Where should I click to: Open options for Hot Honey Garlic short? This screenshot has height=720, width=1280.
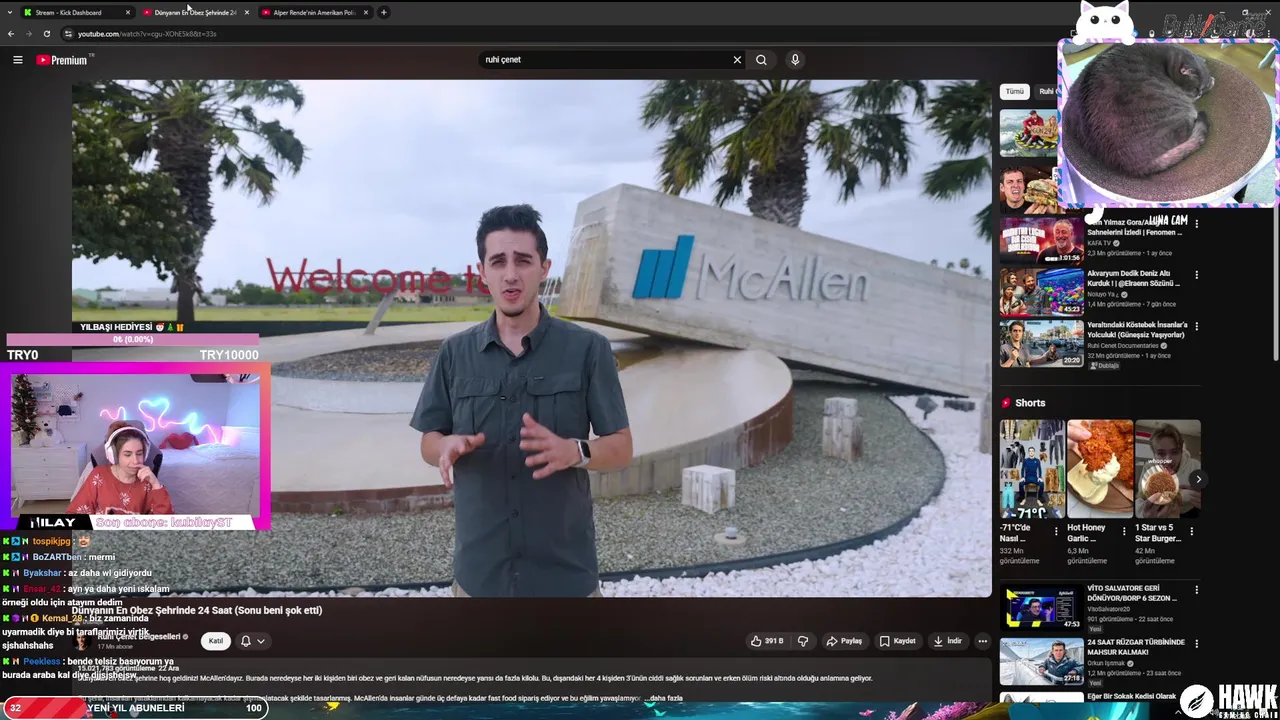pyautogui.click(x=1123, y=531)
